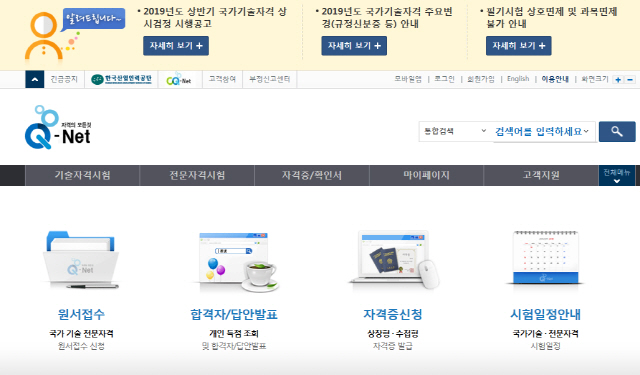This screenshot has height=375, width=640.
Task: Click the 로그인 link
Action: 444,79
